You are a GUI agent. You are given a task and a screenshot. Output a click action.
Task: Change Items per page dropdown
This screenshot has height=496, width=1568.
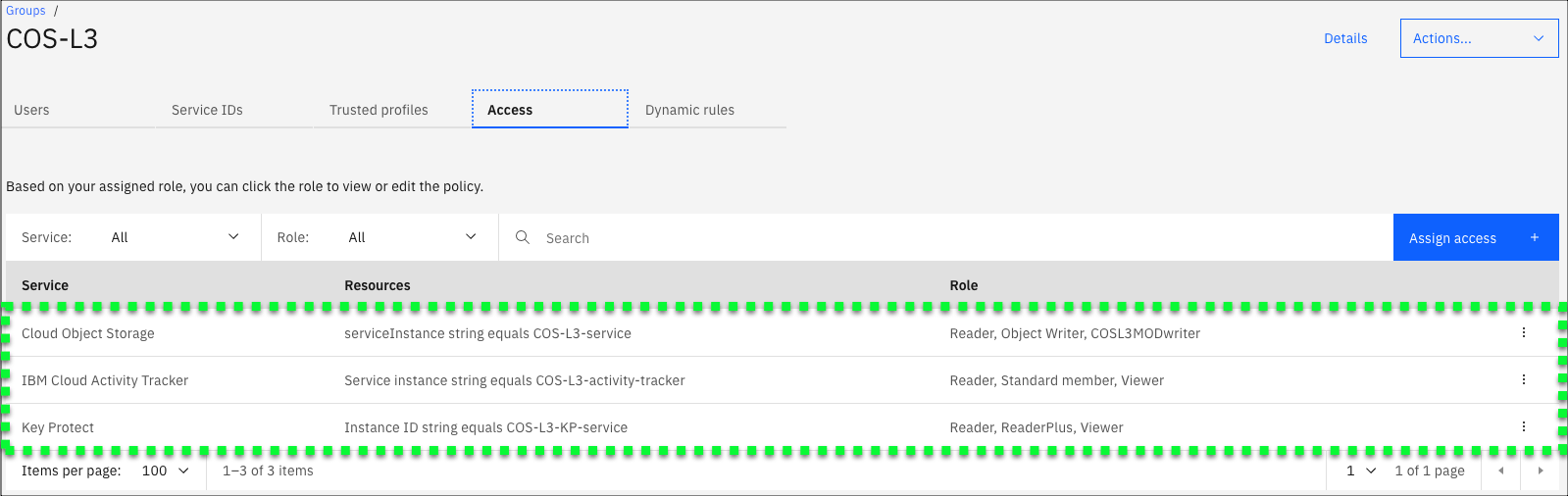coord(166,471)
